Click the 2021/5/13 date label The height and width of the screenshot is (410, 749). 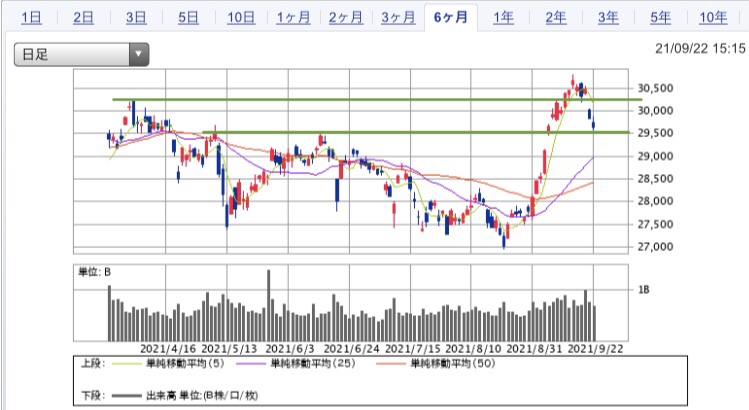pos(229,348)
